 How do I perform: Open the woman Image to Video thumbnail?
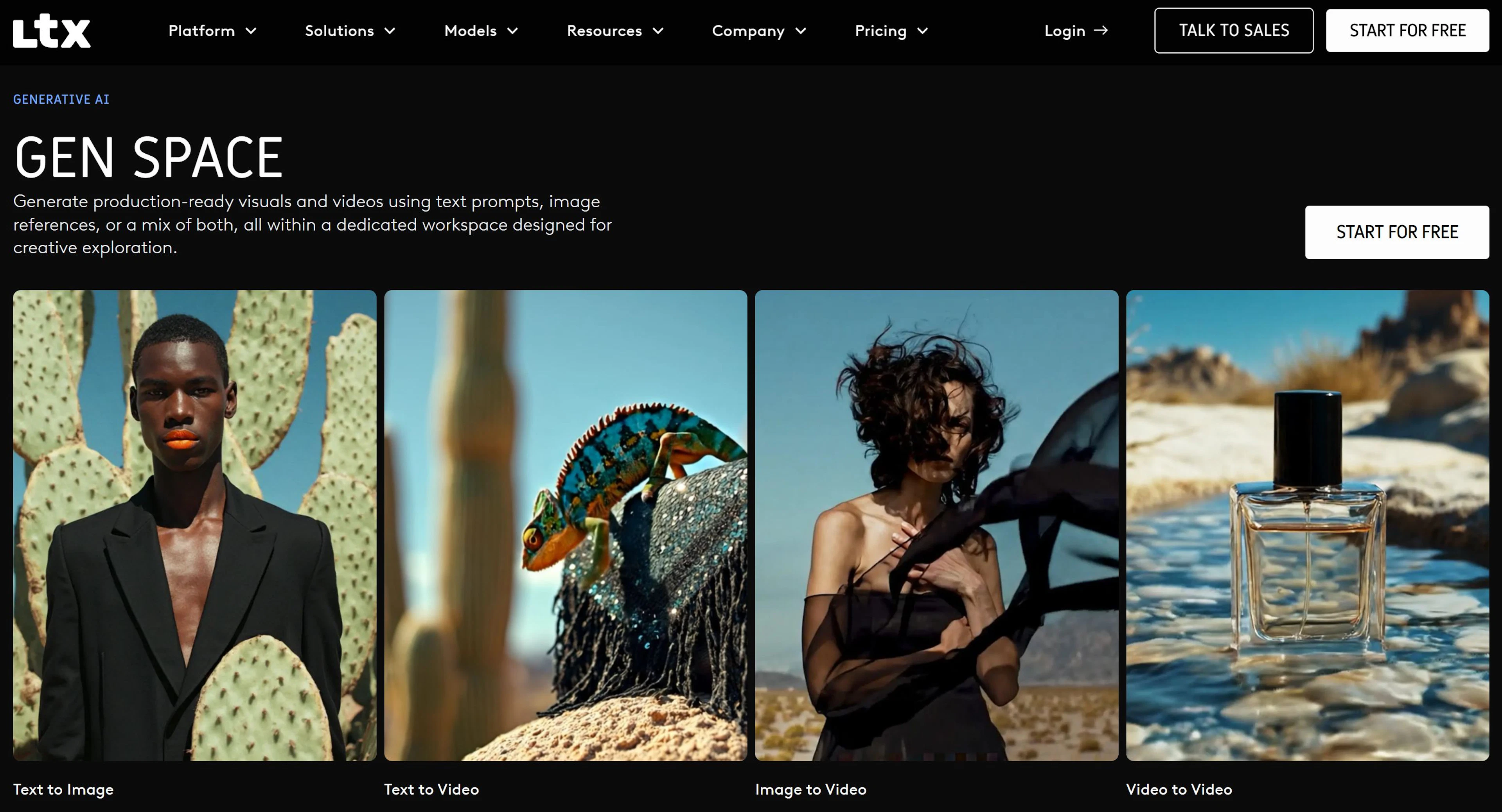click(x=936, y=525)
